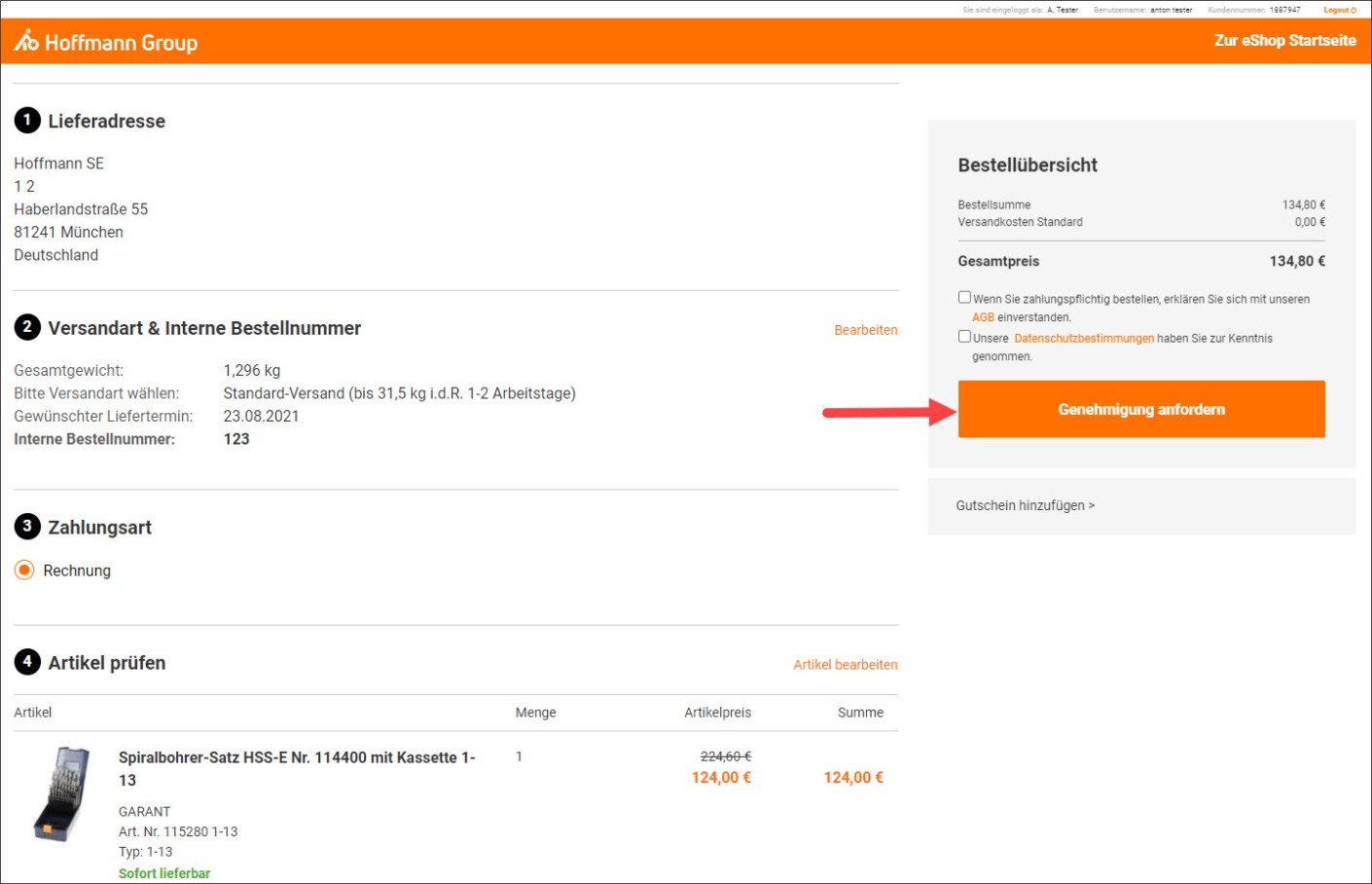Check the Datenschutzbestimmungen acknowledgement checkbox
This screenshot has width=1372, height=884.
964,337
